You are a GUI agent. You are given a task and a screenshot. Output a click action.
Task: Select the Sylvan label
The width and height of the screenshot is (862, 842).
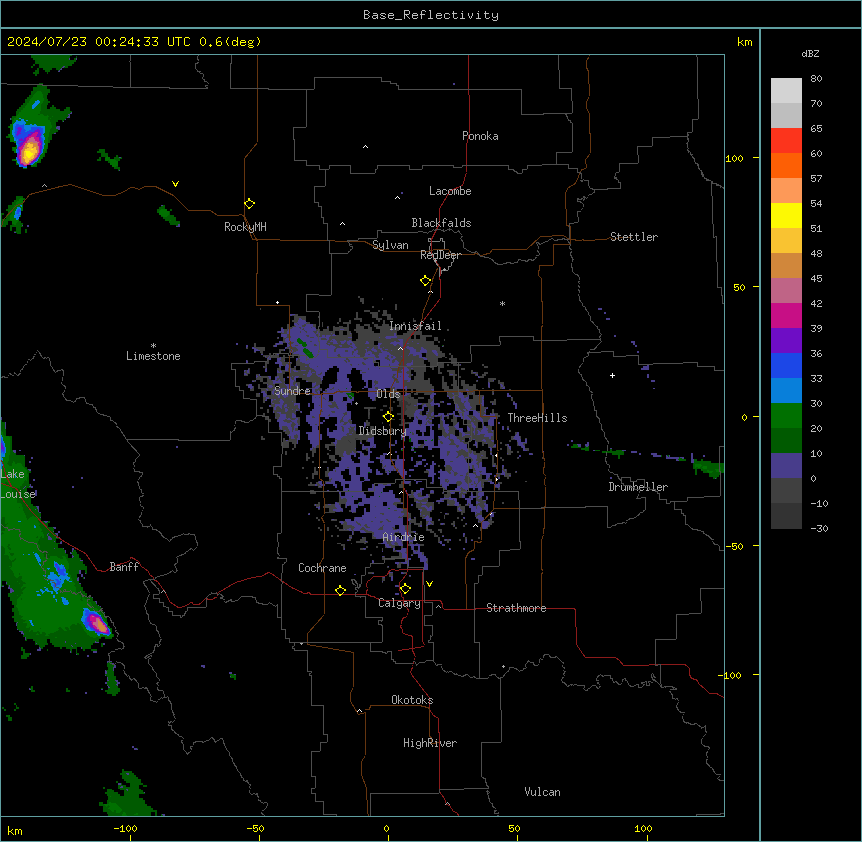[390, 245]
